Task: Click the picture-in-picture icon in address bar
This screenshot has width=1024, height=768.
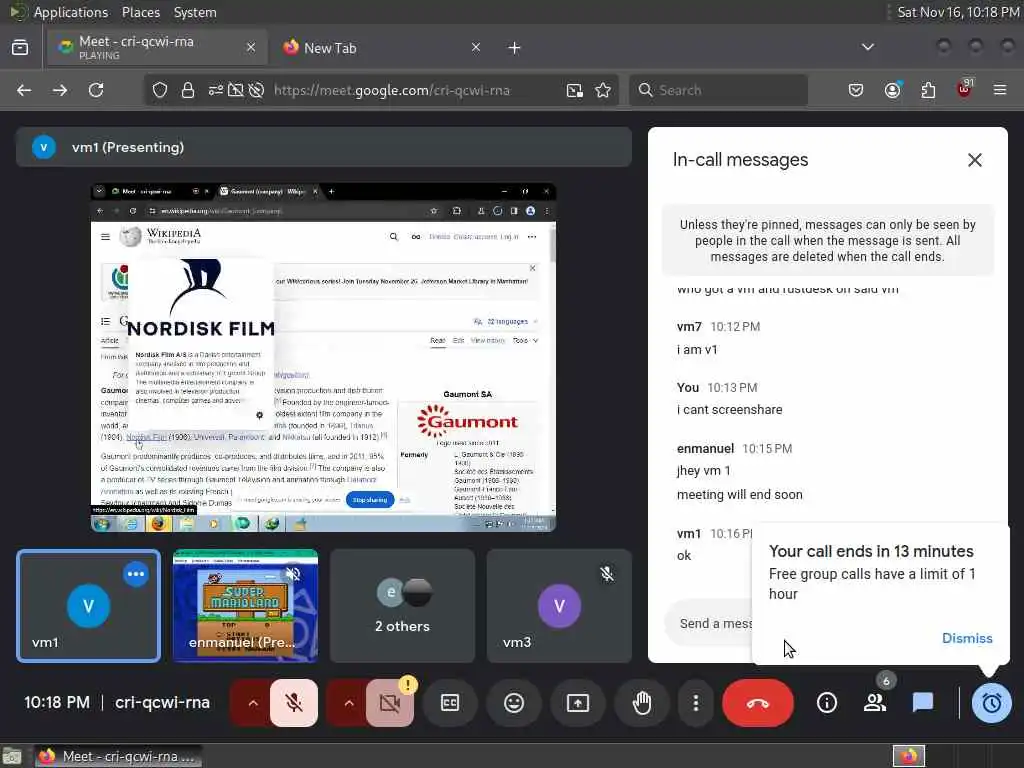Action: (x=574, y=90)
